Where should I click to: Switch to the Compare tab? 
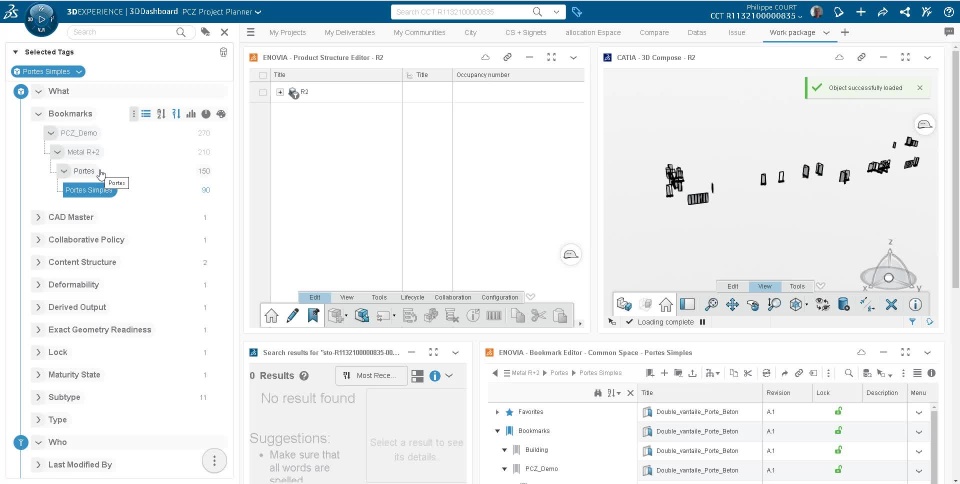point(654,32)
